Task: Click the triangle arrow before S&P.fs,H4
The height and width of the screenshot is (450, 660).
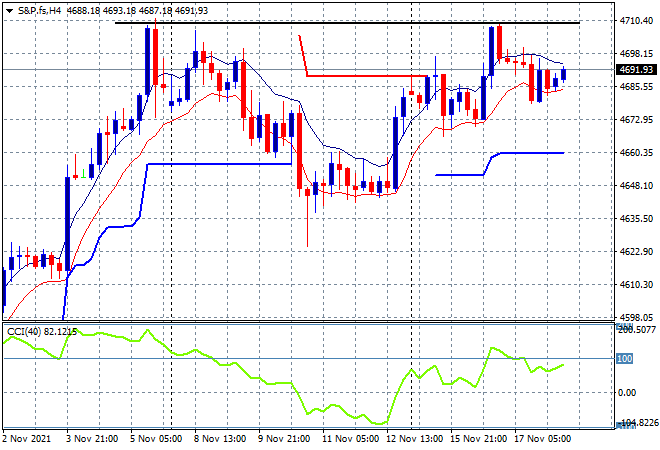Action: 9,11
